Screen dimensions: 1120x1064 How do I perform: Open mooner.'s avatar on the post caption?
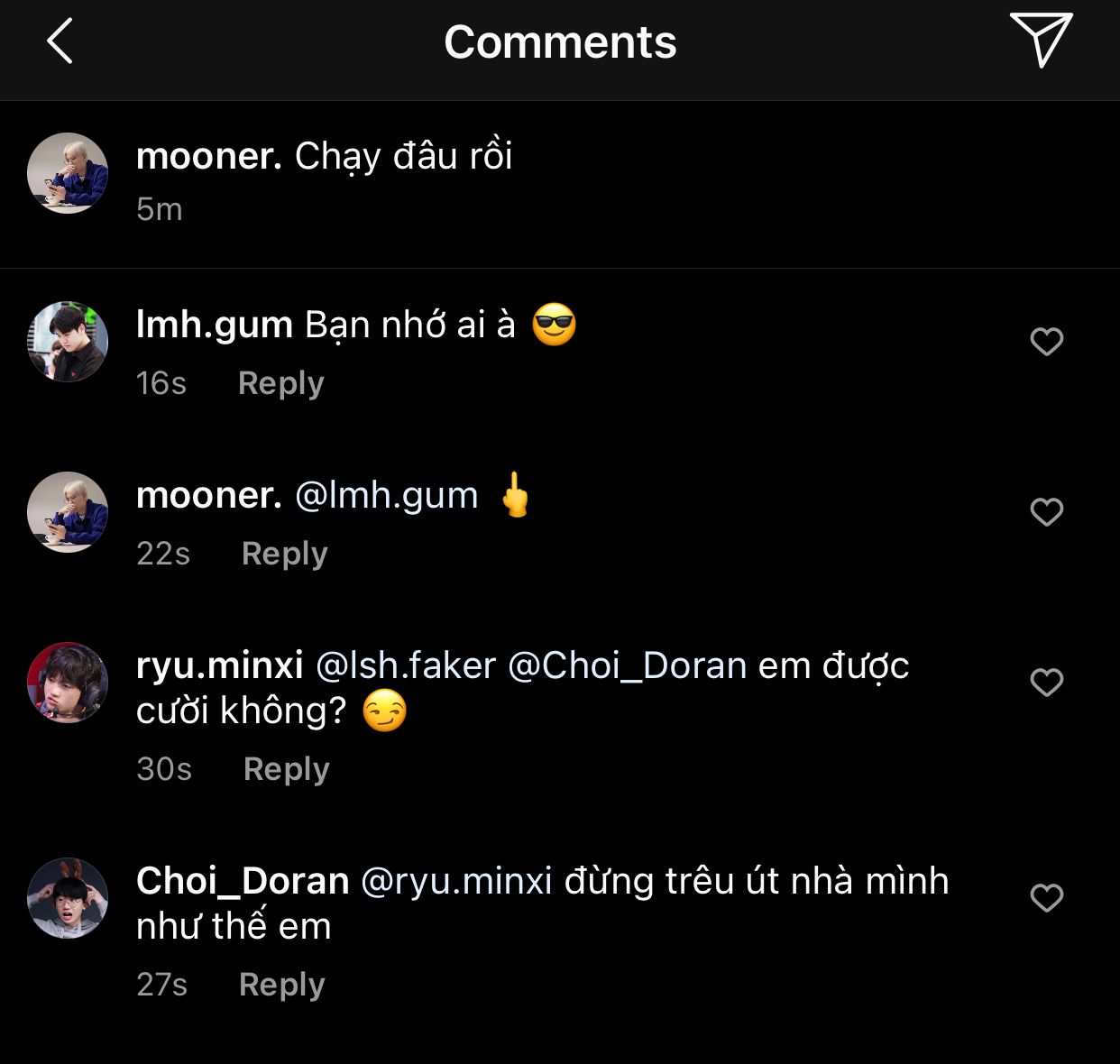(68, 173)
